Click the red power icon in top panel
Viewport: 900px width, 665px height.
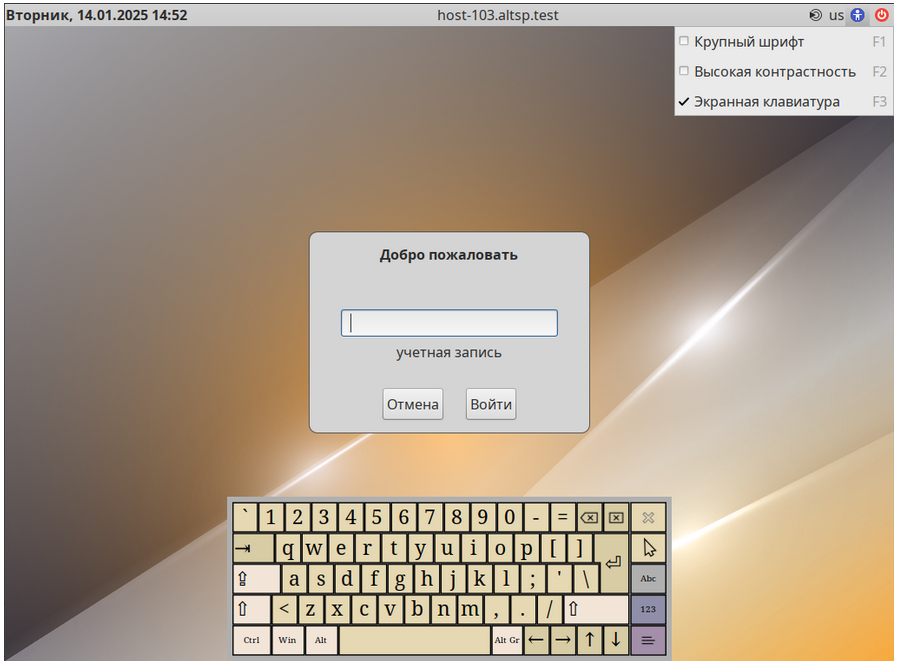[x=882, y=15]
